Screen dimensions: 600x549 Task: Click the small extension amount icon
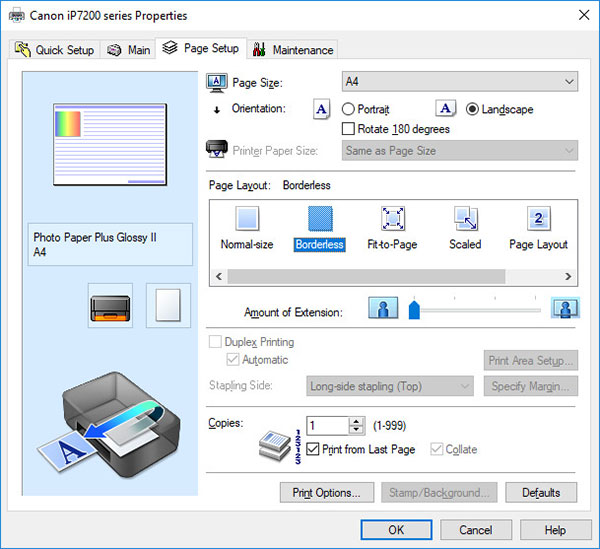coord(383,308)
